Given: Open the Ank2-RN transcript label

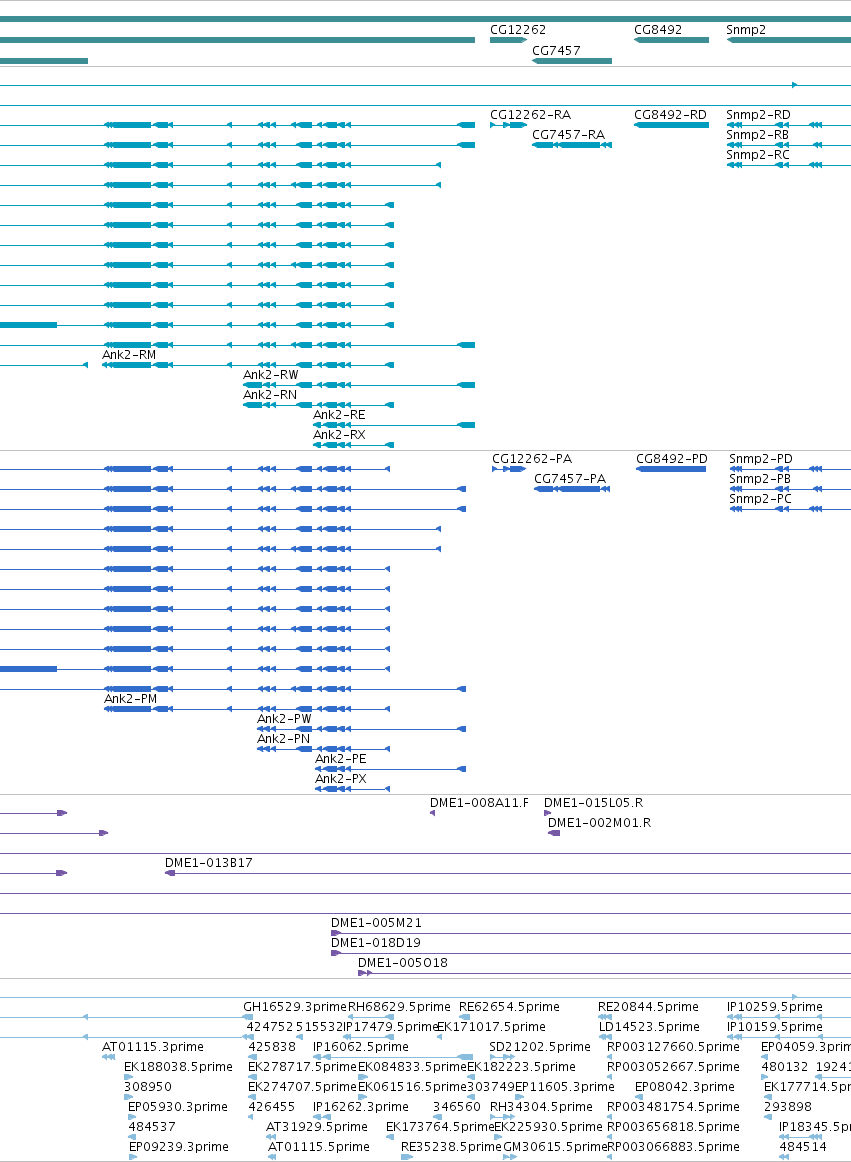Looking at the screenshot, I should (x=270, y=395).
